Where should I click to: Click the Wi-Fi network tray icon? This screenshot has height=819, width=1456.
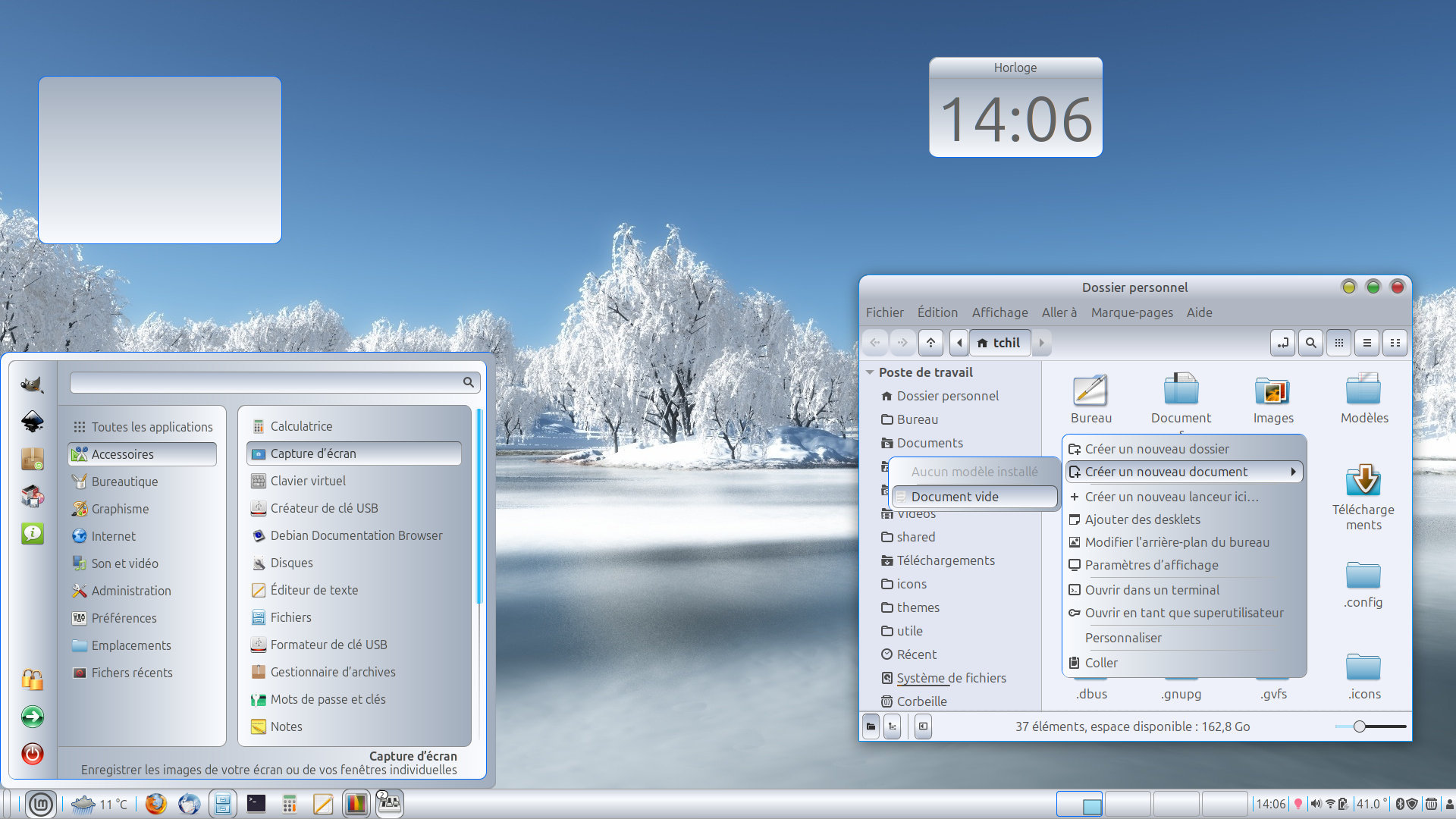1330,804
